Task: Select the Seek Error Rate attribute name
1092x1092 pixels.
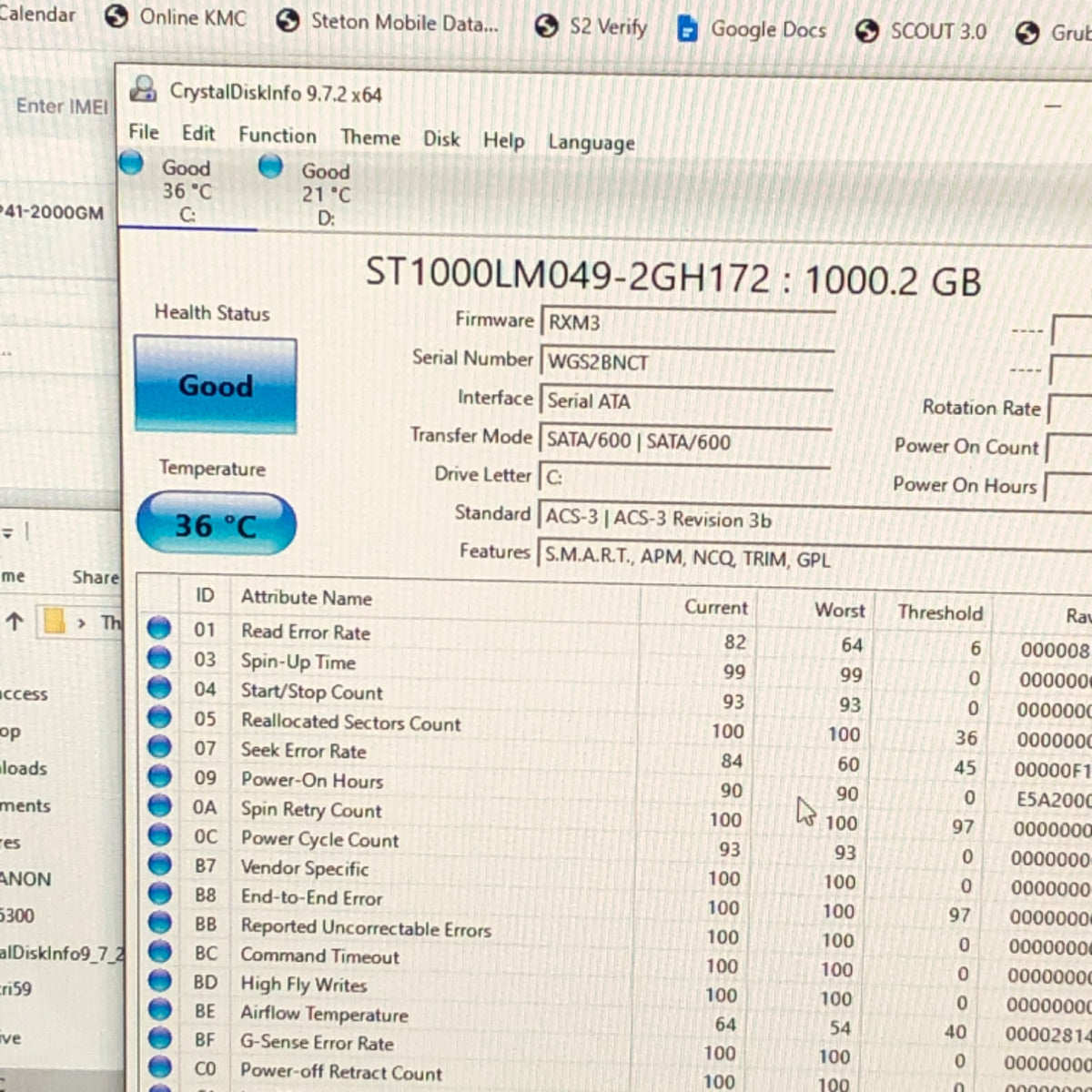Action: pyautogui.click(x=304, y=751)
